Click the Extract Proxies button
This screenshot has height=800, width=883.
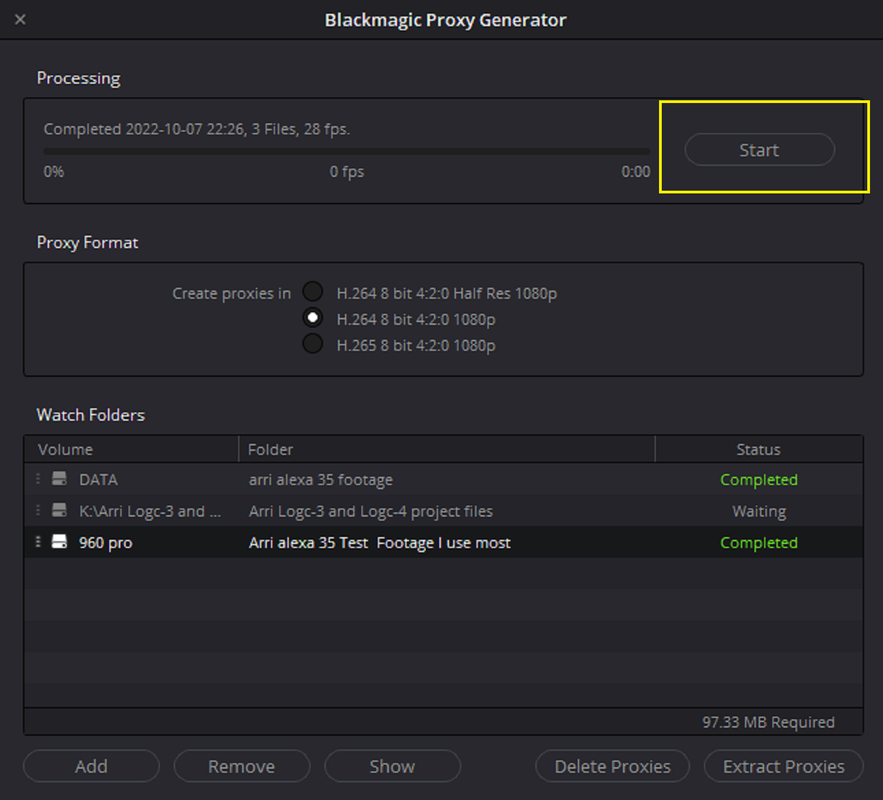pyautogui.click(x=784, y=766)
